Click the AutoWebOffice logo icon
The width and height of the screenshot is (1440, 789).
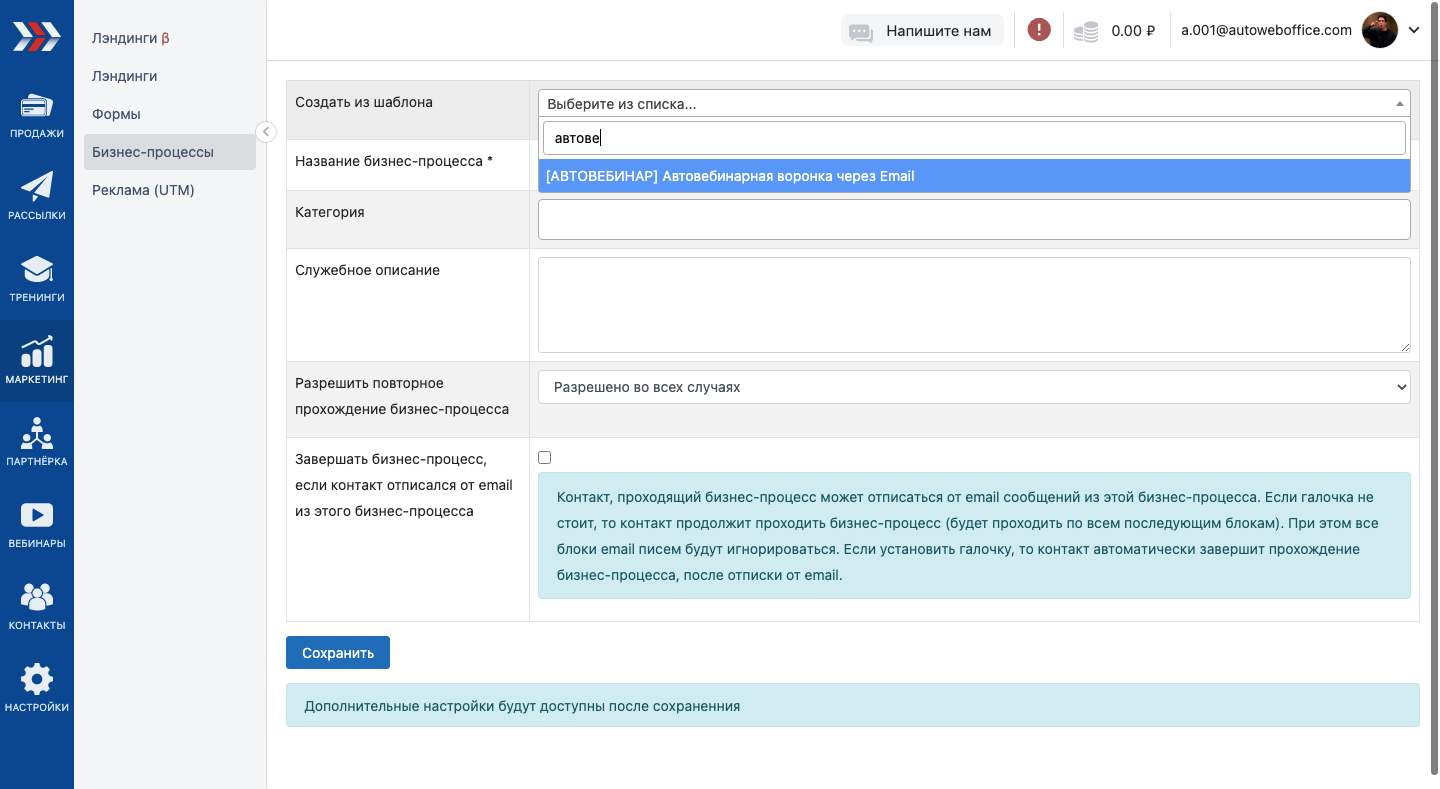(x=36, y=36)
